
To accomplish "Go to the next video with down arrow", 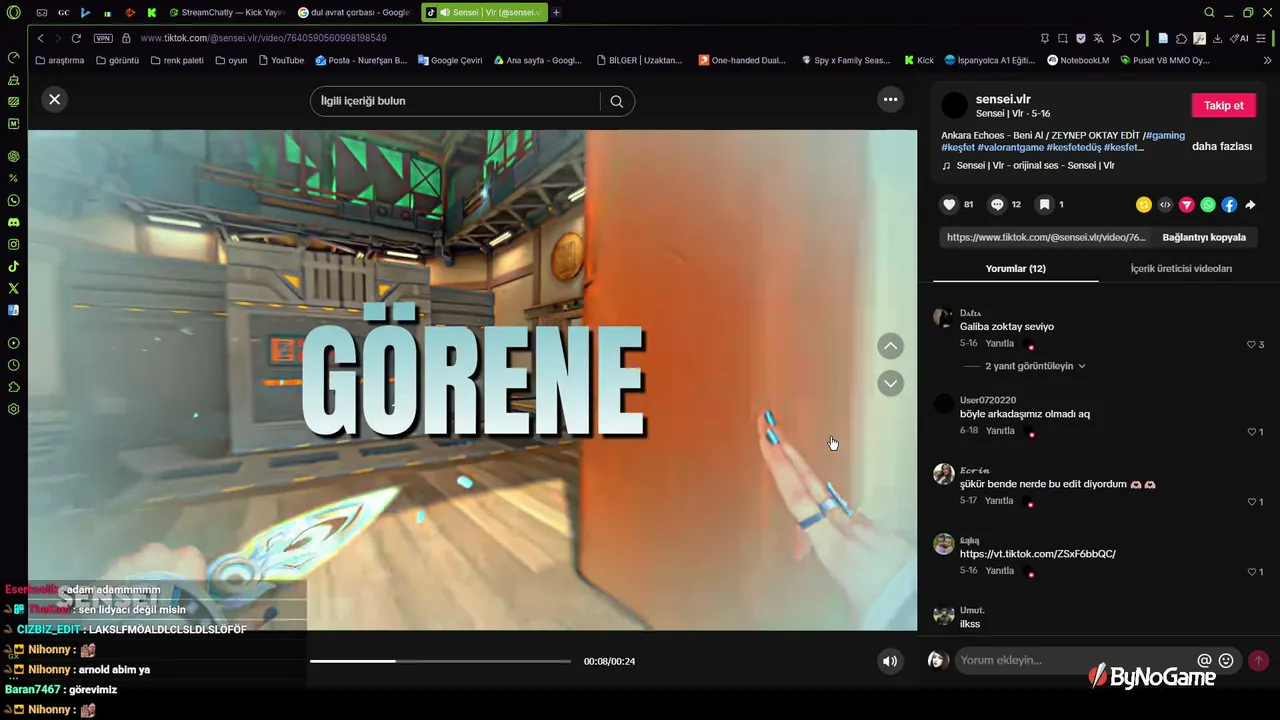I will pos(890,383).
